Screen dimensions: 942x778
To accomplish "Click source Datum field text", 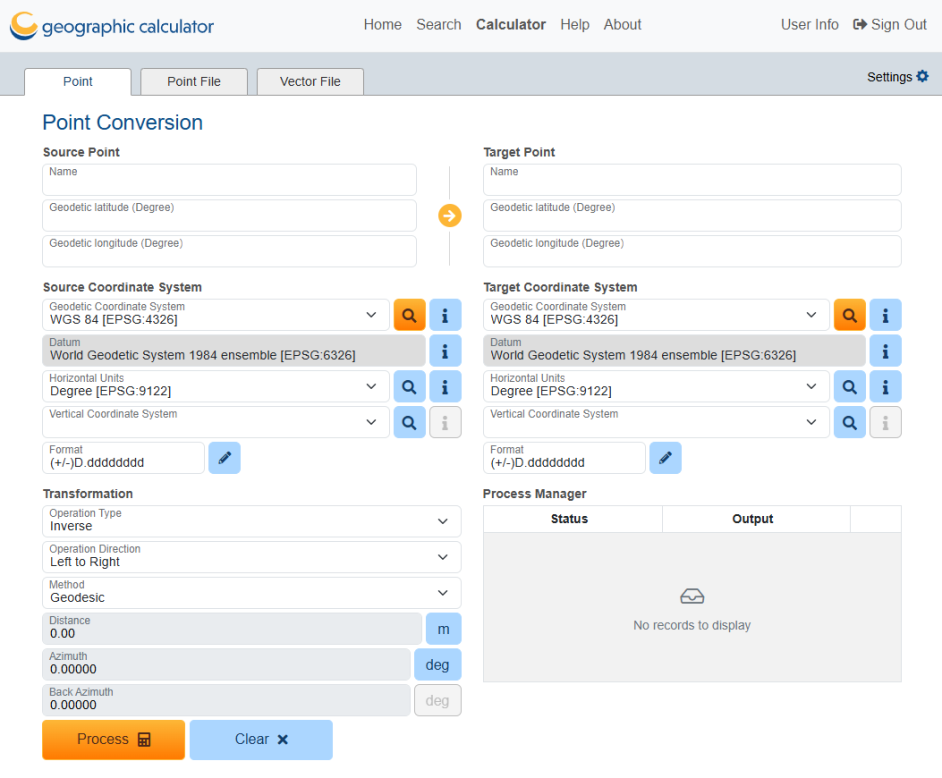I will coord(234,351).
